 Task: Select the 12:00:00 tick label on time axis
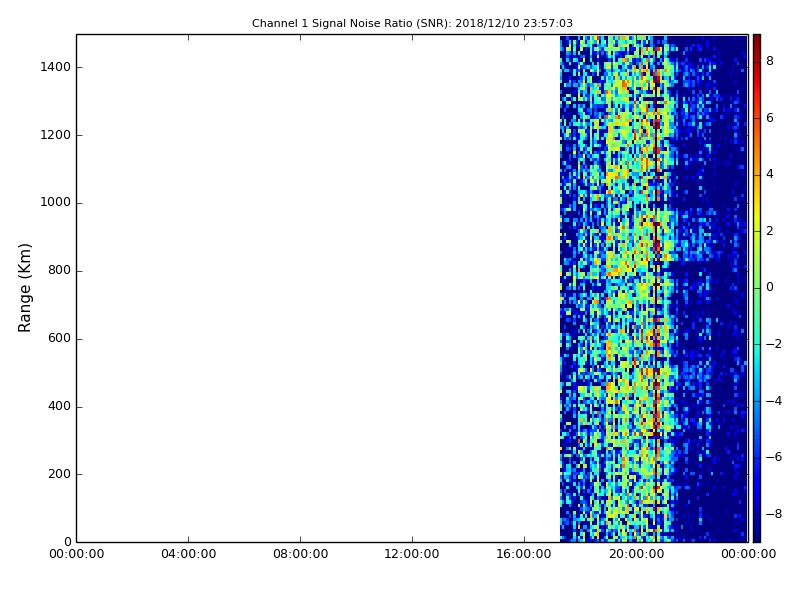point(412,555)
